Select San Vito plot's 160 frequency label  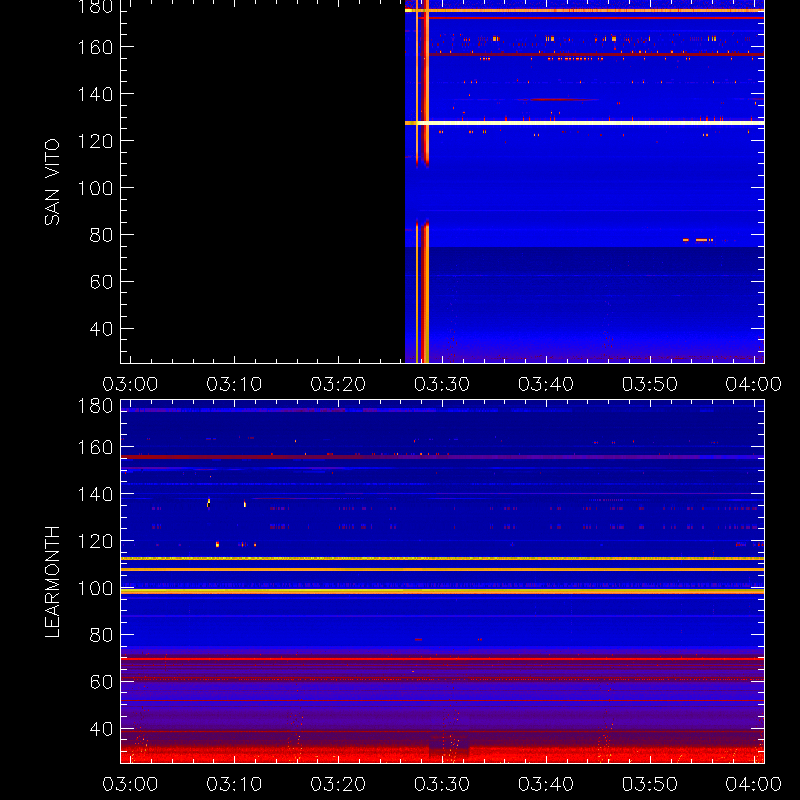(x=95, y=47)
